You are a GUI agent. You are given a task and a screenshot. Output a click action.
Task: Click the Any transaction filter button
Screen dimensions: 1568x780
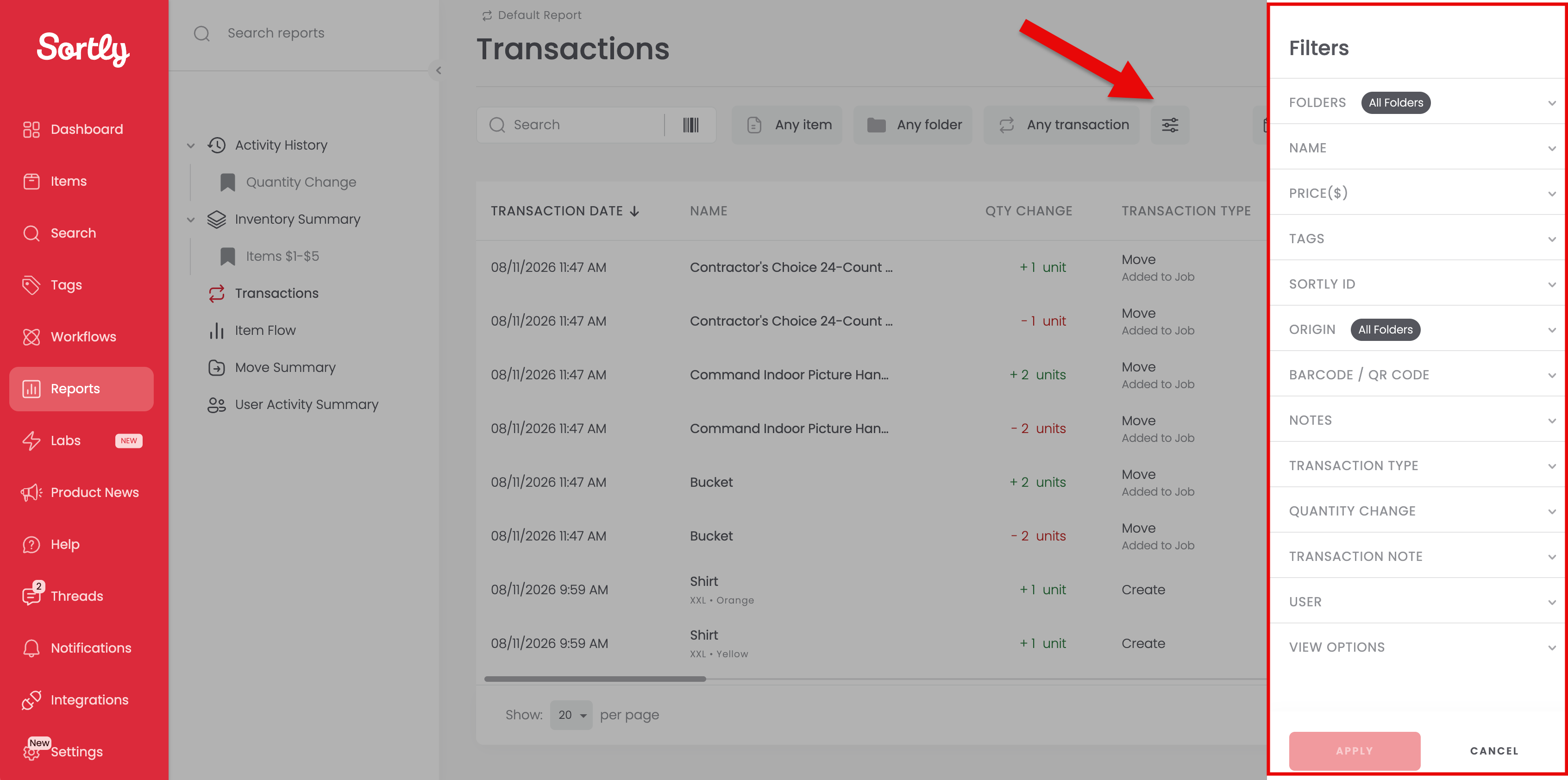click(1061, 125)
